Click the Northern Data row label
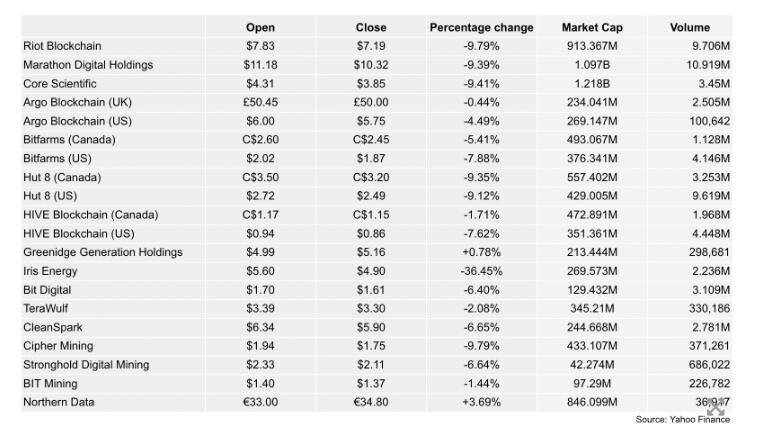 coord(58,402)
